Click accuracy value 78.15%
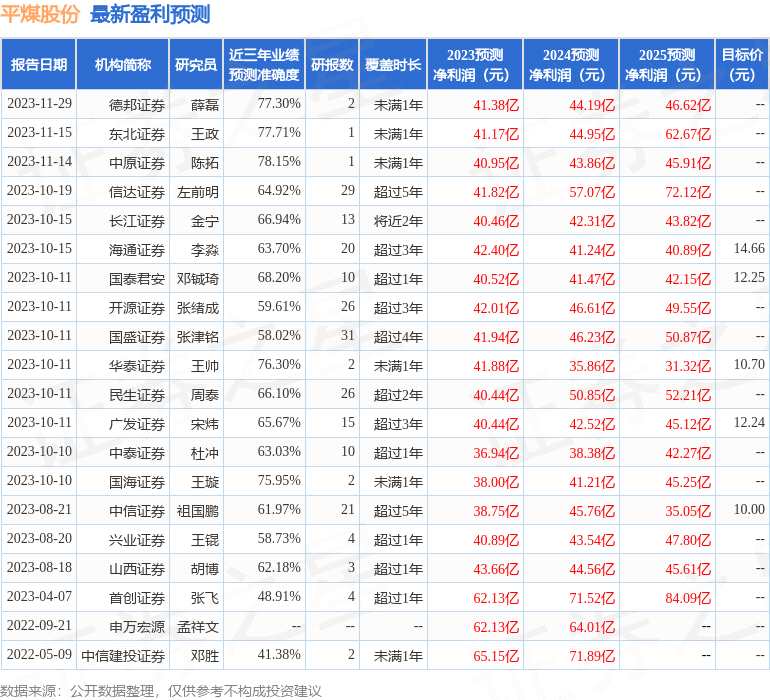This screenshot has height=700, width=770. (x=279, y=161)
